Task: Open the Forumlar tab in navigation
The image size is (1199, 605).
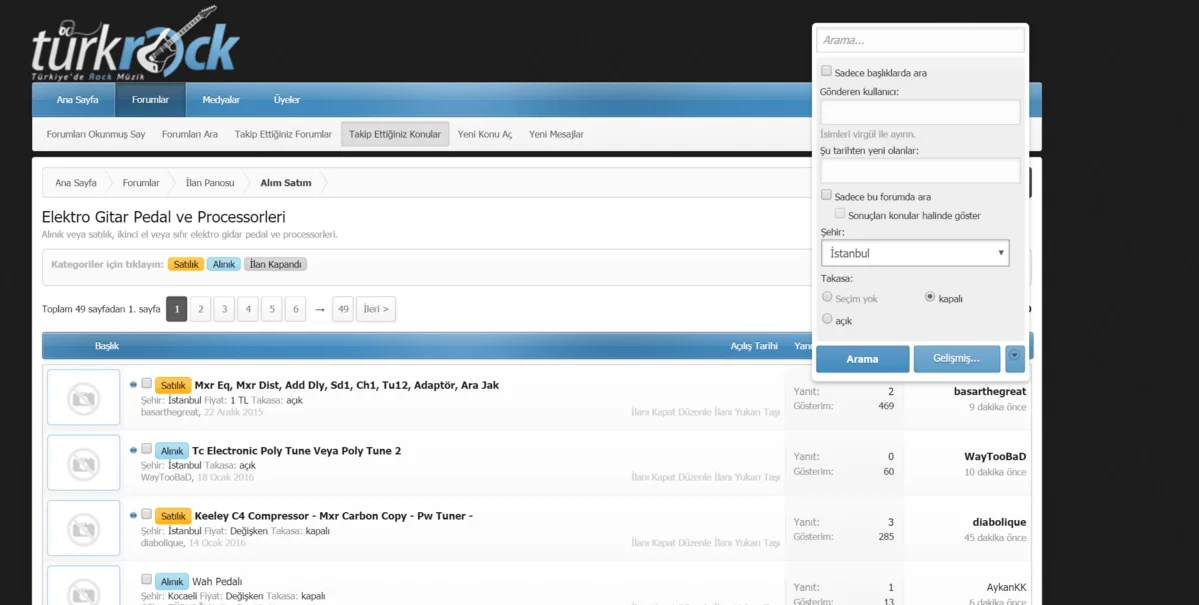Action: pyautogui.click(x=150, y=100)
